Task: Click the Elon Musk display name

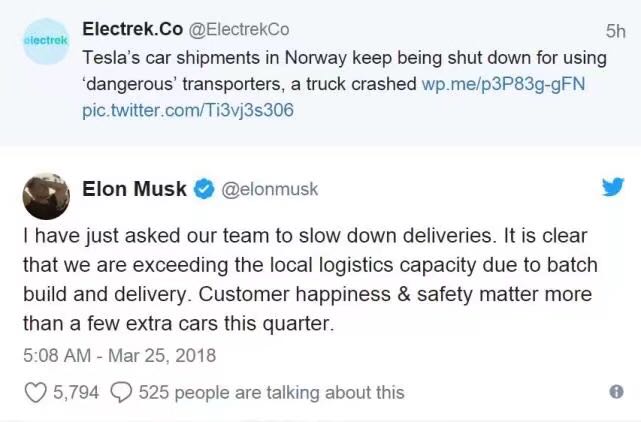Action: coord(136,189)
